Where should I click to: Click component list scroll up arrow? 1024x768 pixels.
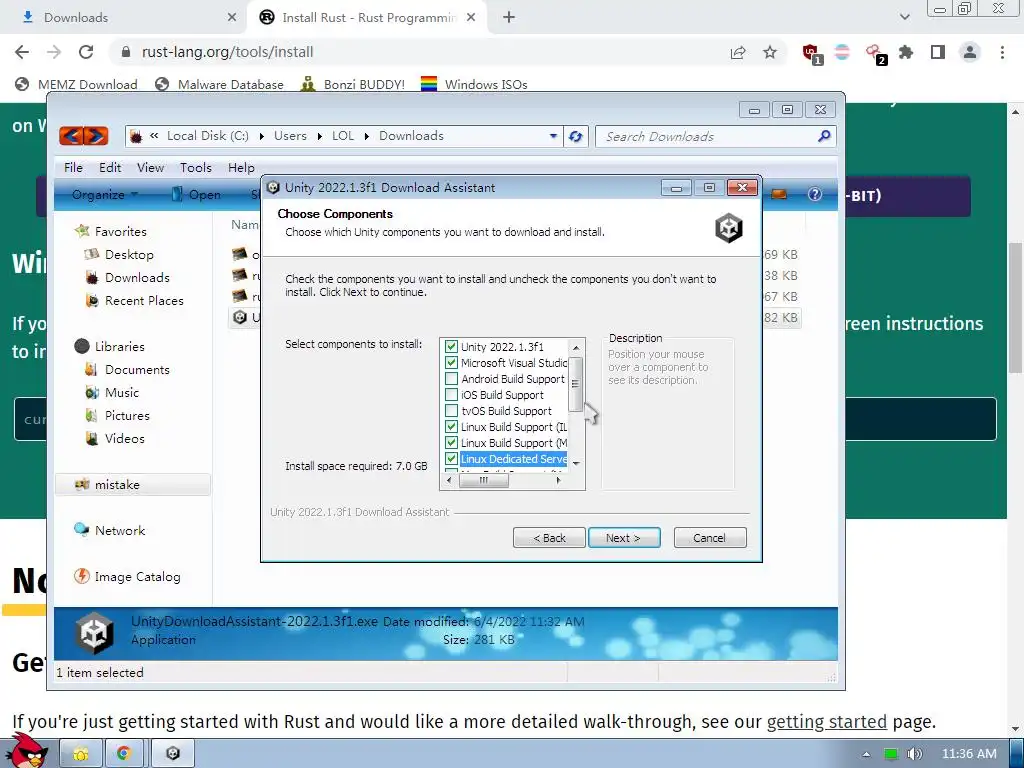point(576,348)
